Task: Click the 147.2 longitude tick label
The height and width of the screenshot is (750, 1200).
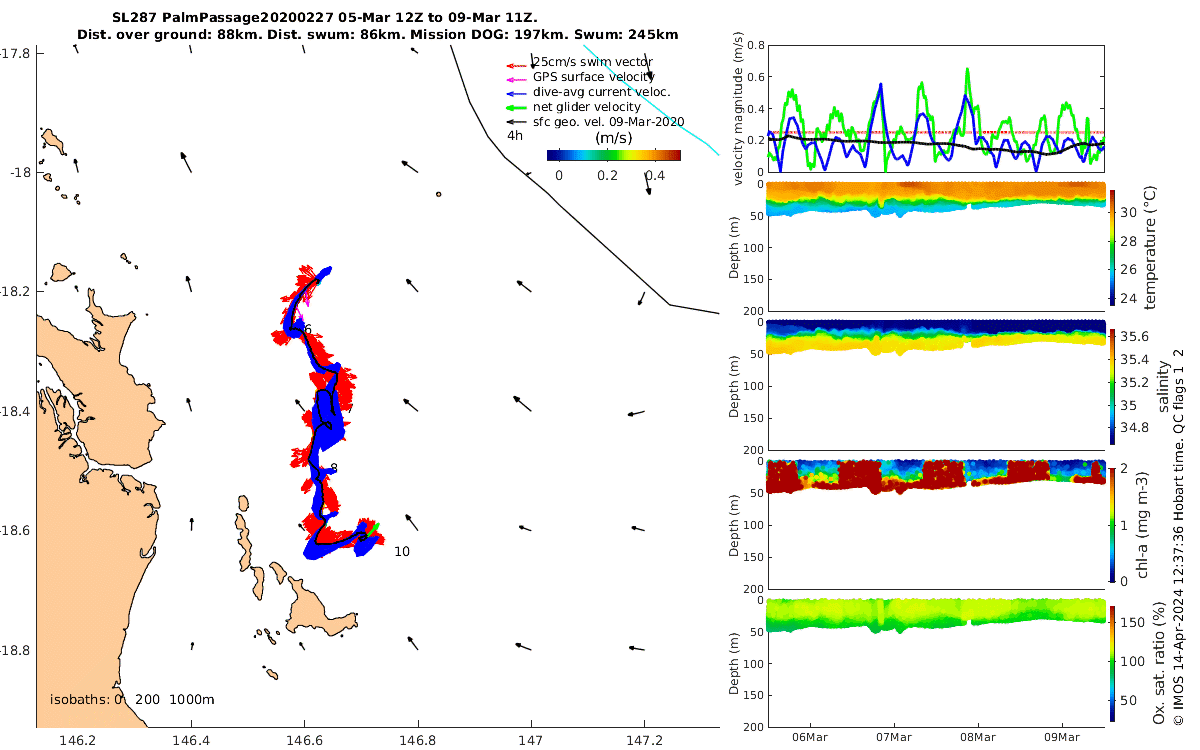Action: pyautogui.click(x=644, y=740)
